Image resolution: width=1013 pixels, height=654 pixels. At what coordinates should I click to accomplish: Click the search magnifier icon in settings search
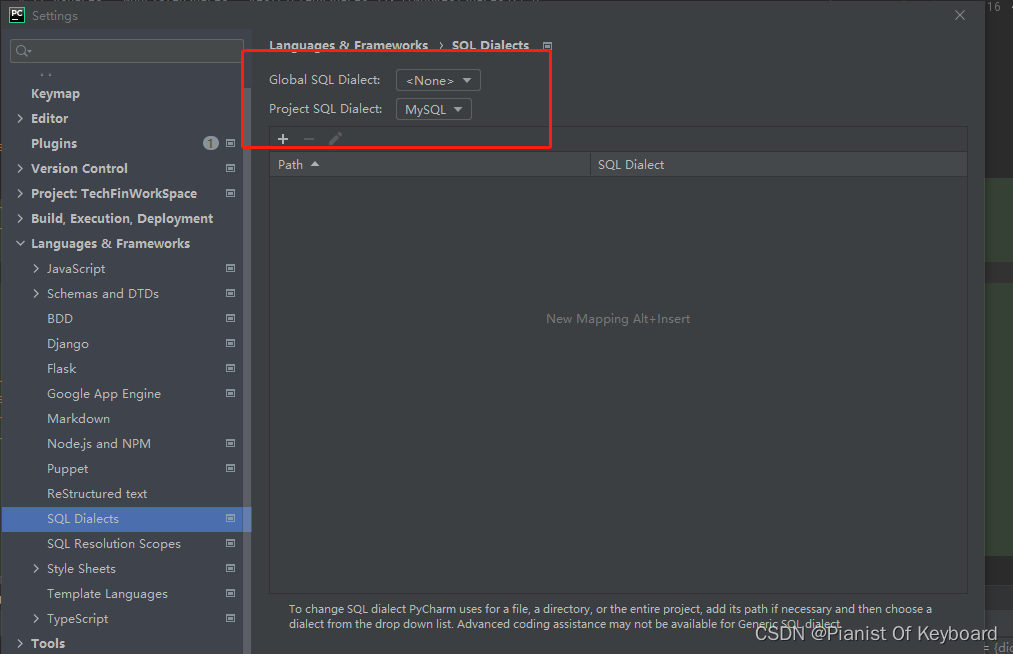(23, 50)
